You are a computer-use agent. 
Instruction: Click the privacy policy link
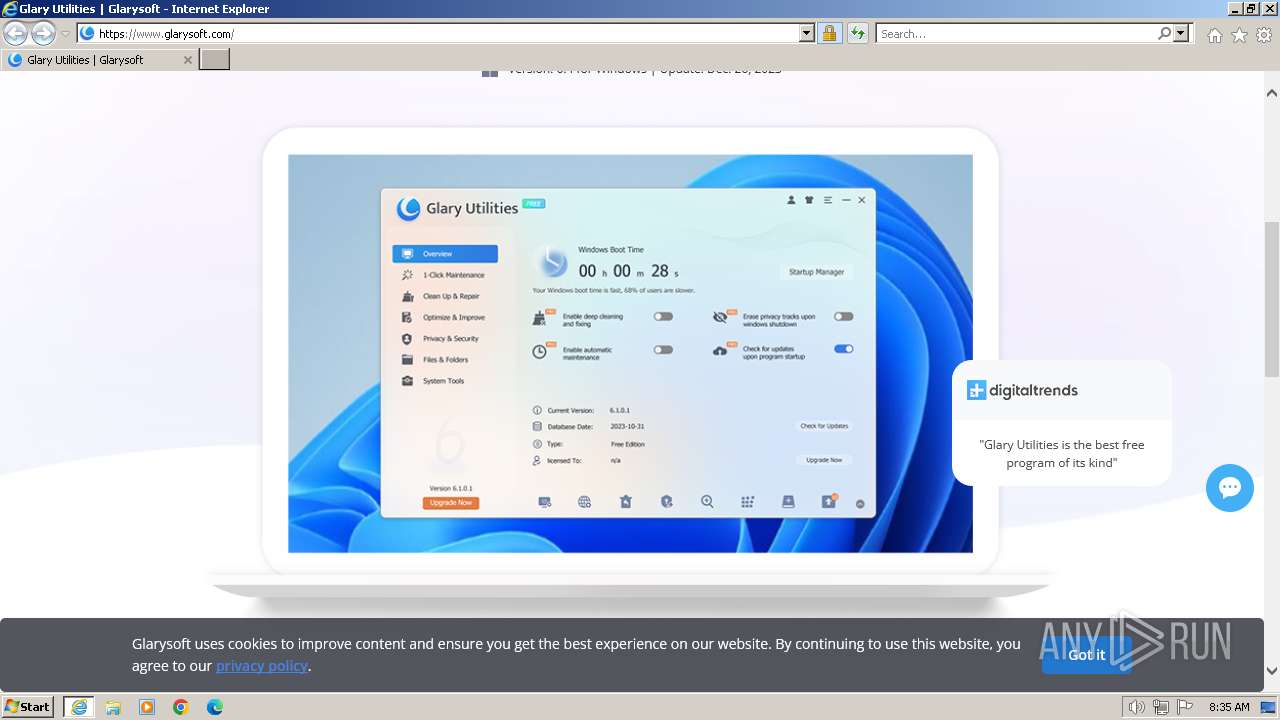[262, 666]
